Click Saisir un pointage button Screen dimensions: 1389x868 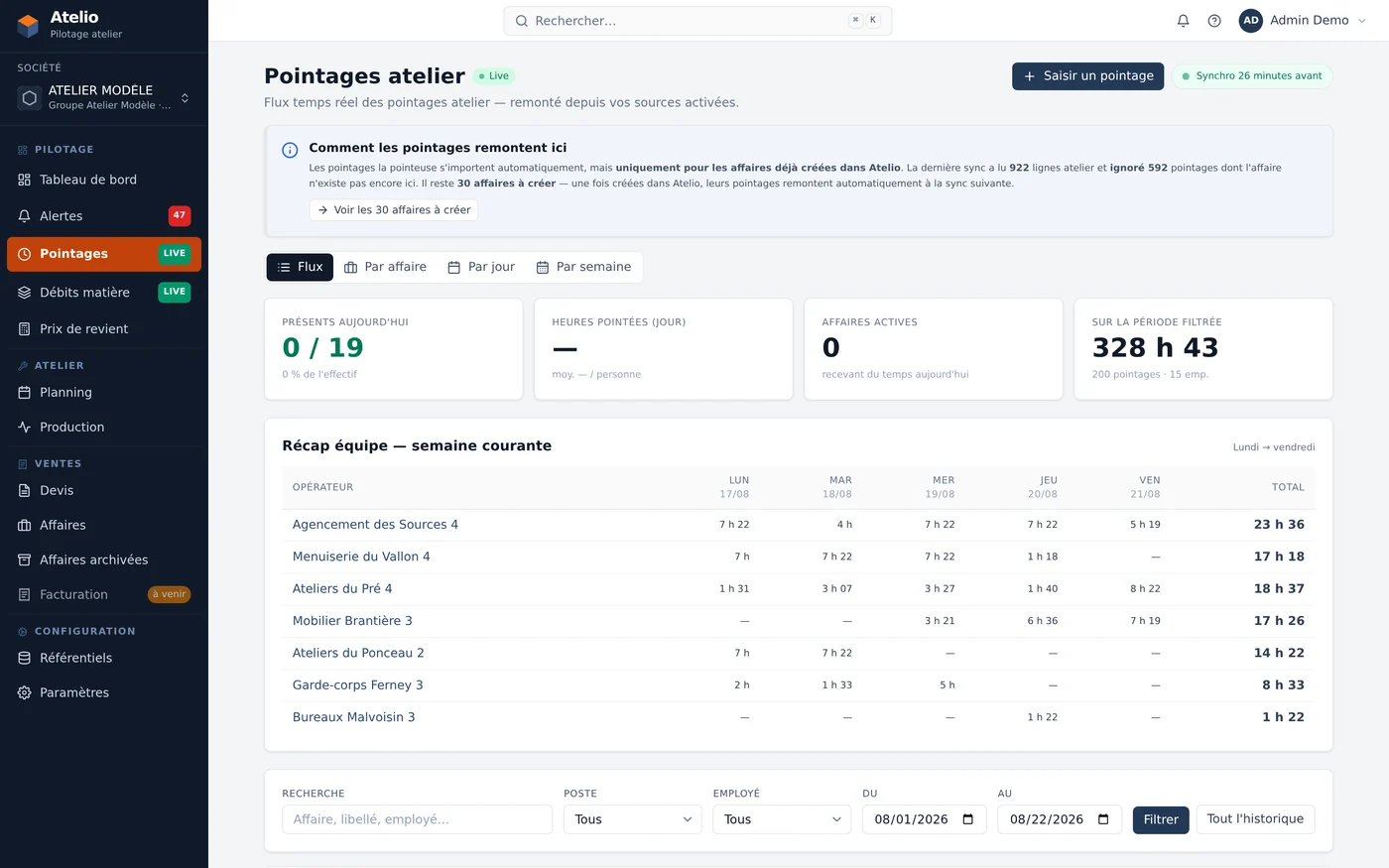1088,76
